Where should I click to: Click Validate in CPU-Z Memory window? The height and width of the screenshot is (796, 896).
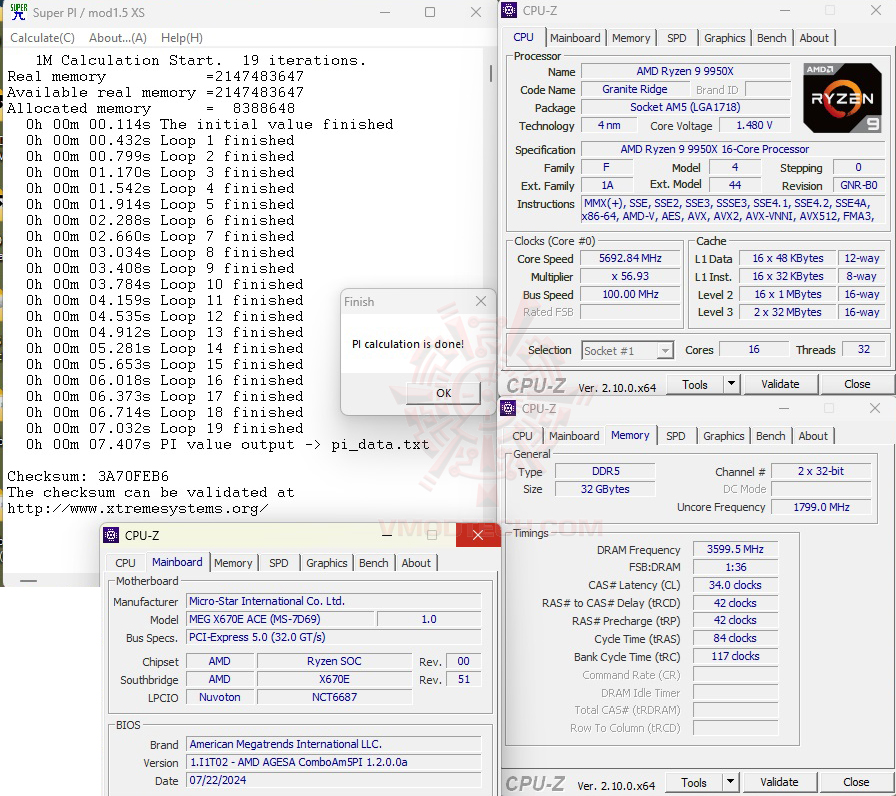click(x=779, y=782)
